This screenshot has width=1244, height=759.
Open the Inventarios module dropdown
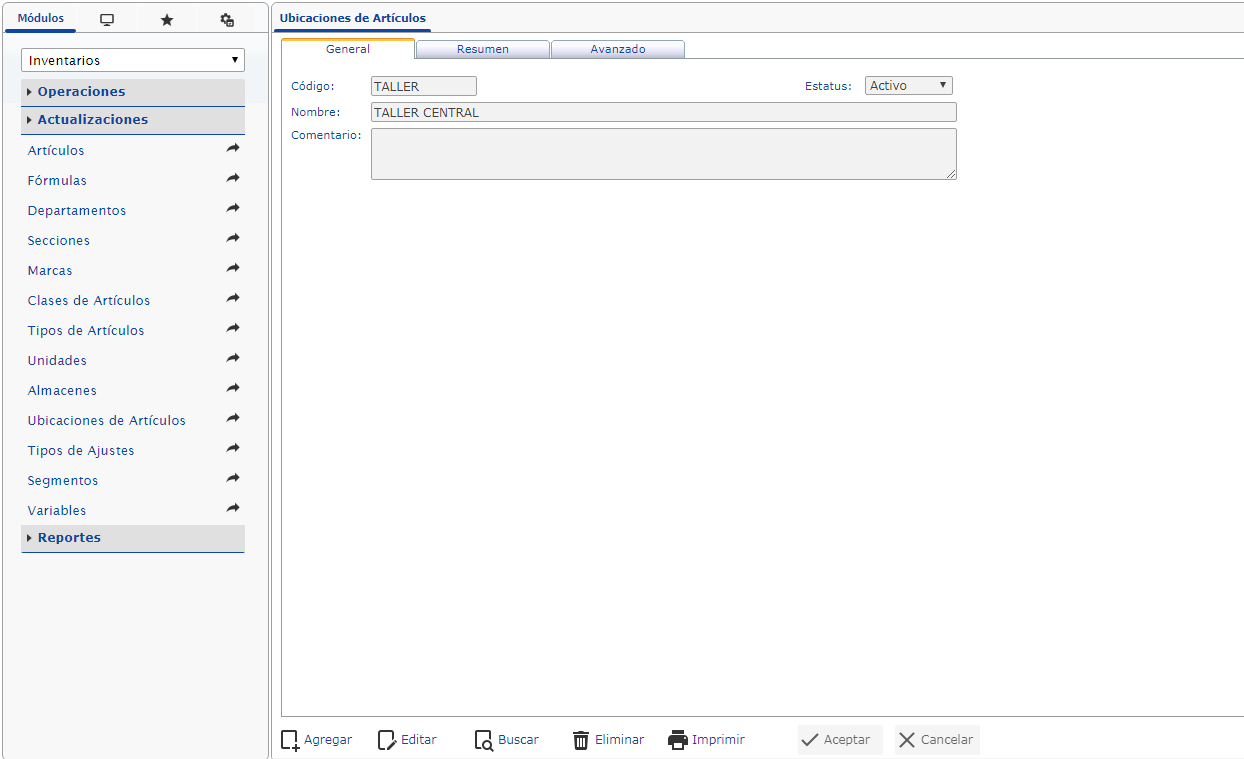click(x=133, y=60)
